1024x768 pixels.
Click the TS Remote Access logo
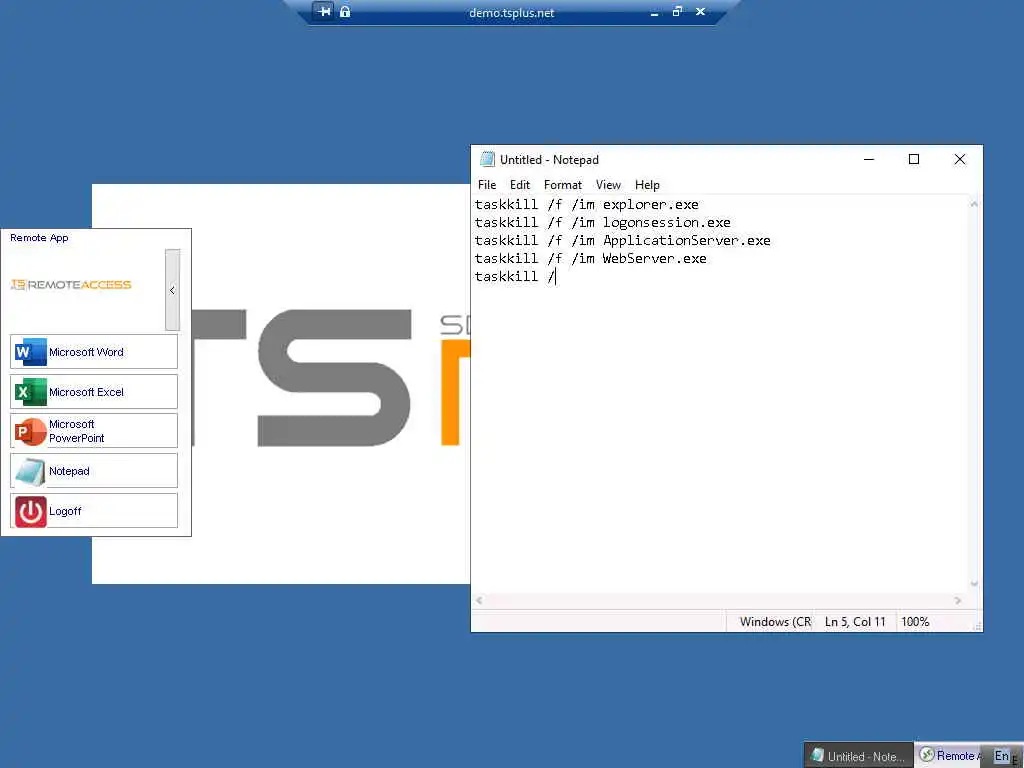coord(71,285)
